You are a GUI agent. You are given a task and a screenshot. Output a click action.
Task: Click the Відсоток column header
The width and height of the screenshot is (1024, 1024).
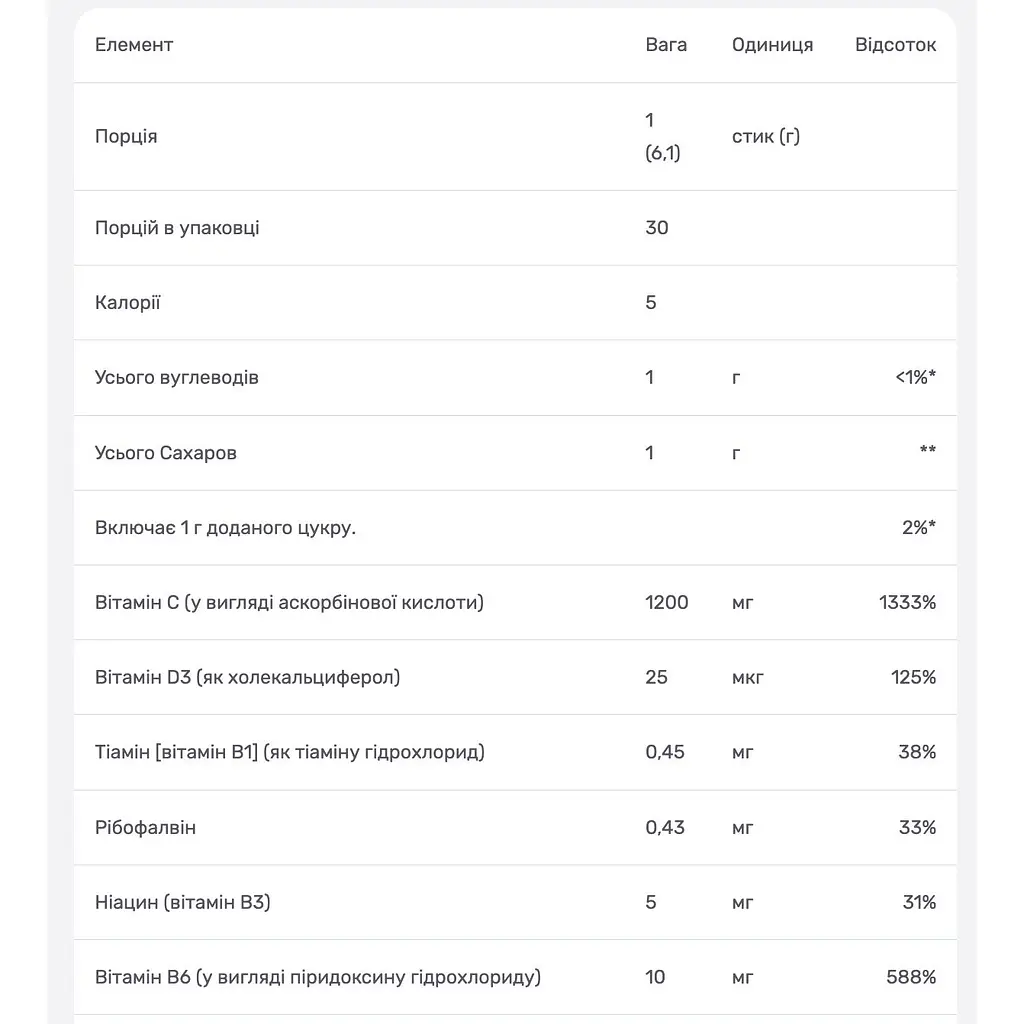(895, 45)
